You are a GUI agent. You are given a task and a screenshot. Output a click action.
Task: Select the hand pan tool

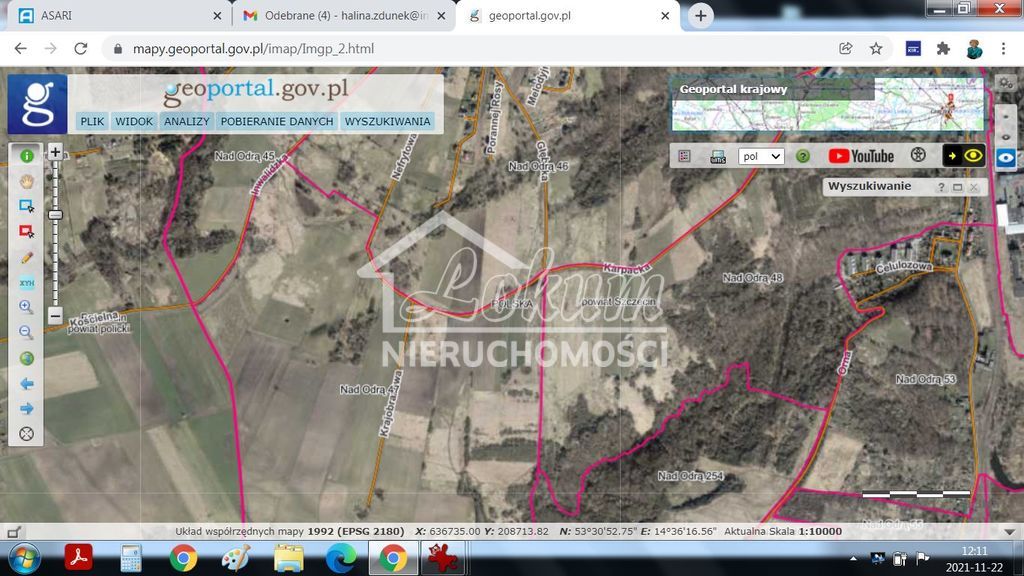(26, 181)
